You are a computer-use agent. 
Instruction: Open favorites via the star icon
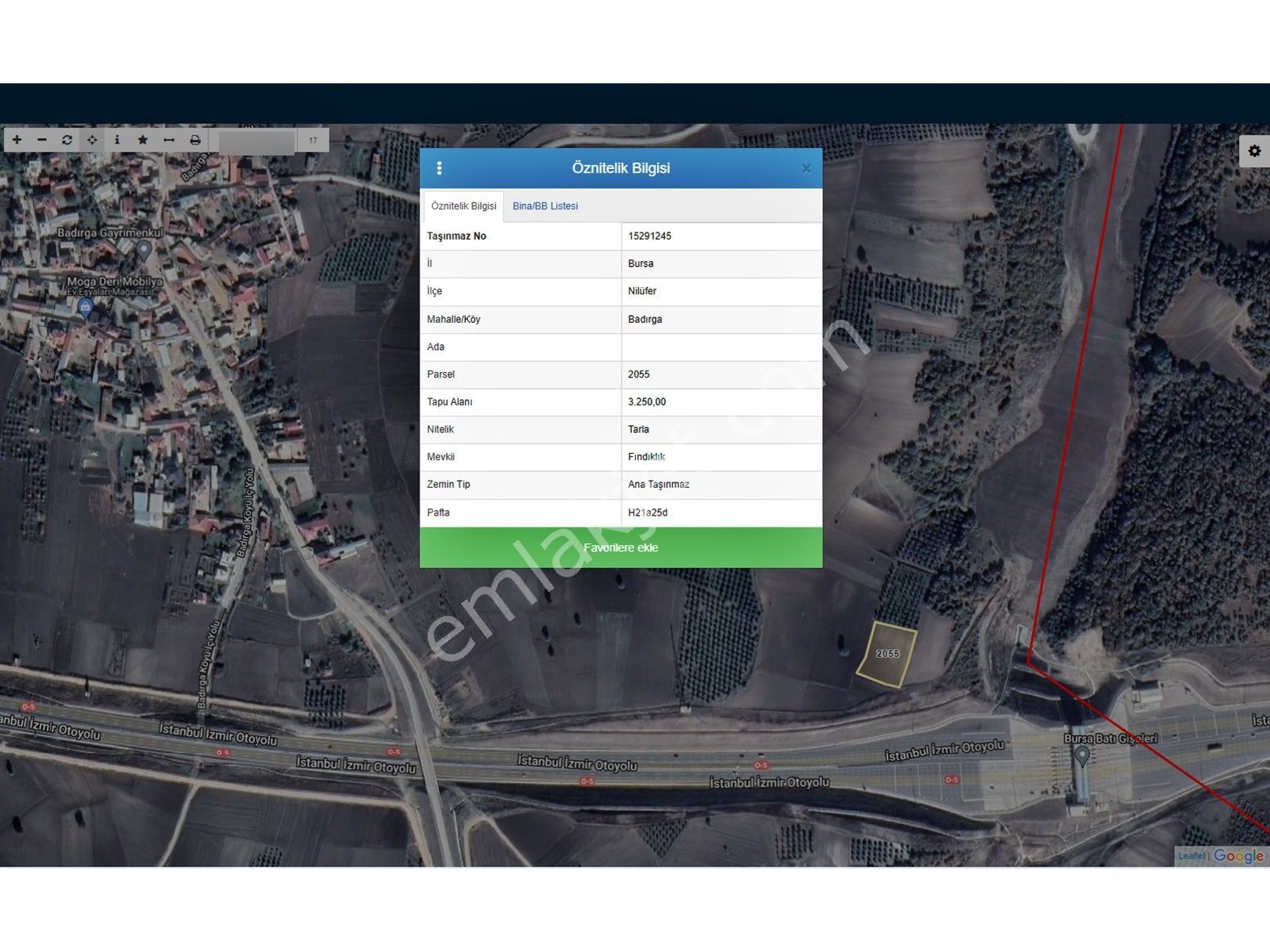pos(143,140)
